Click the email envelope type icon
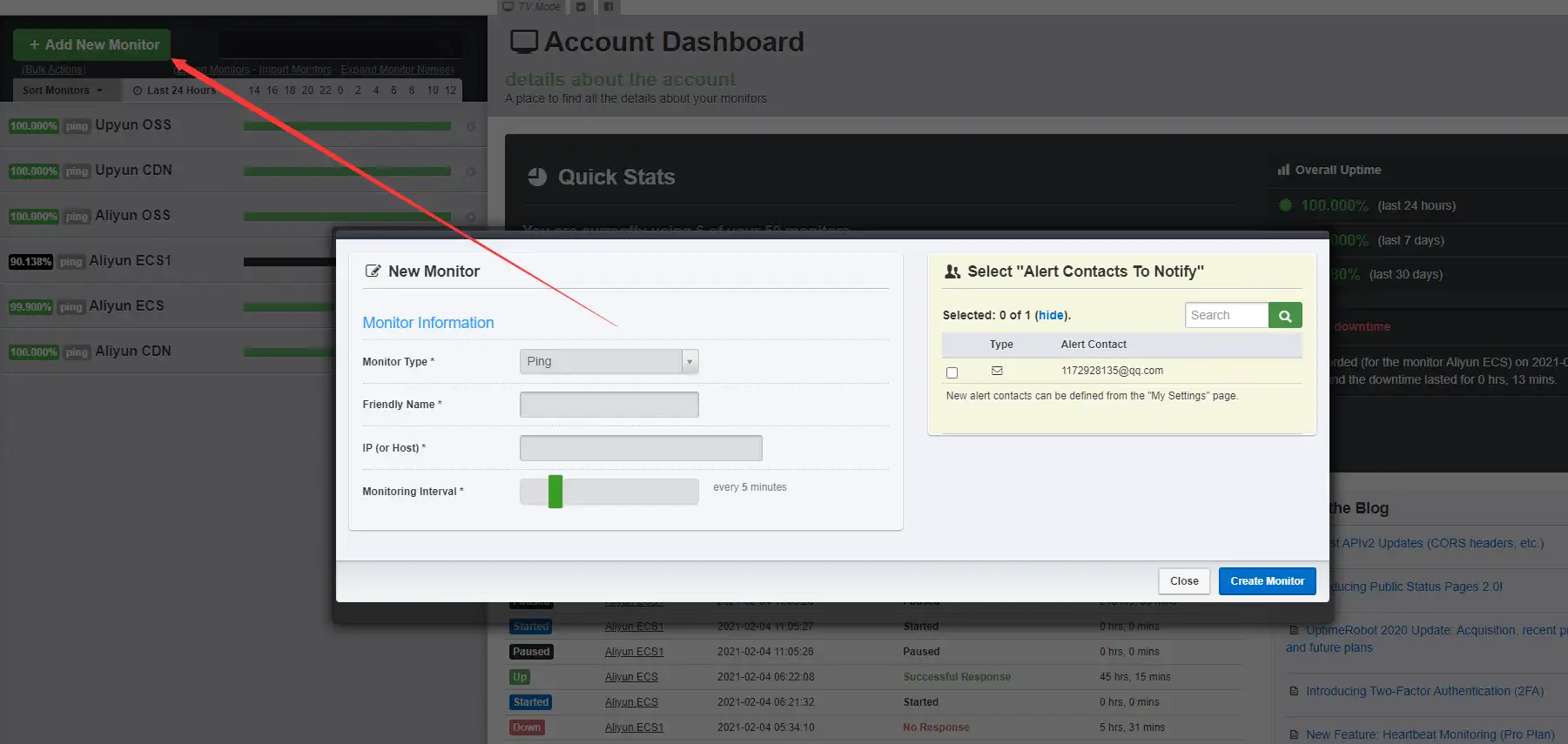 pyautogui.click(x=997, y=371)
